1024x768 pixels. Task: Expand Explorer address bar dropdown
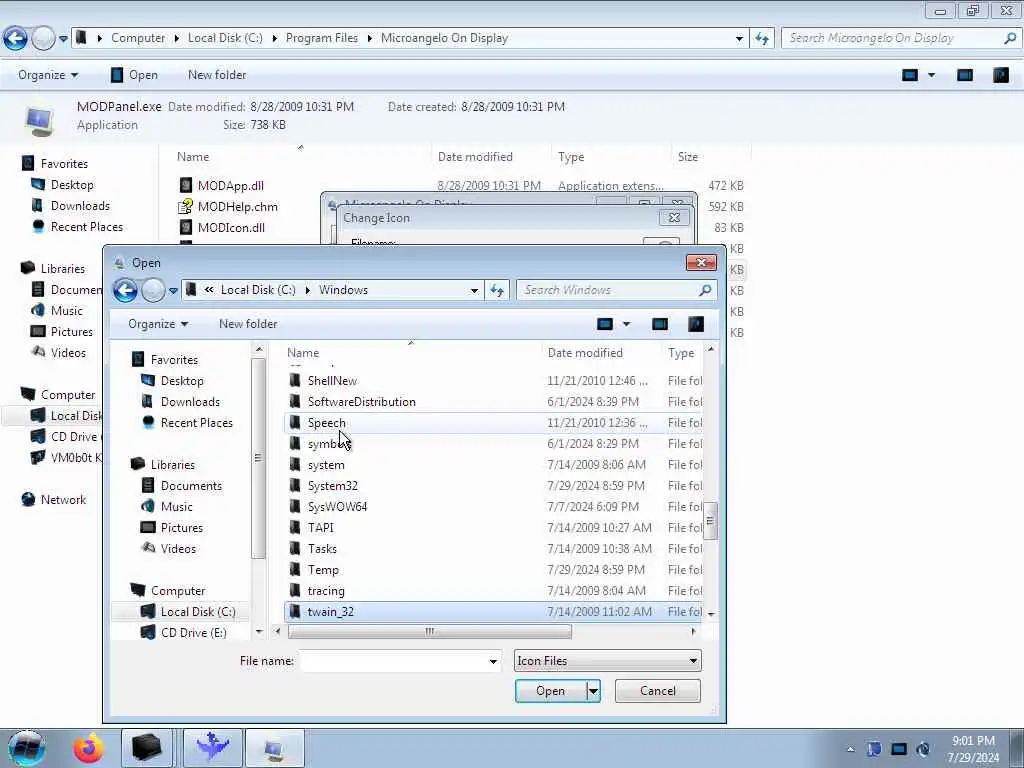[x=739, y=39]
